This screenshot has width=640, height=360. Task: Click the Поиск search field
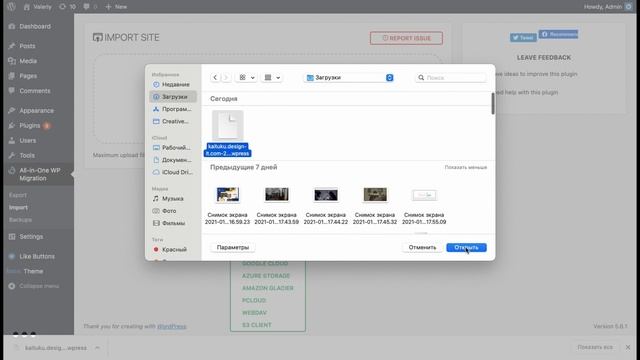point(451,78)
